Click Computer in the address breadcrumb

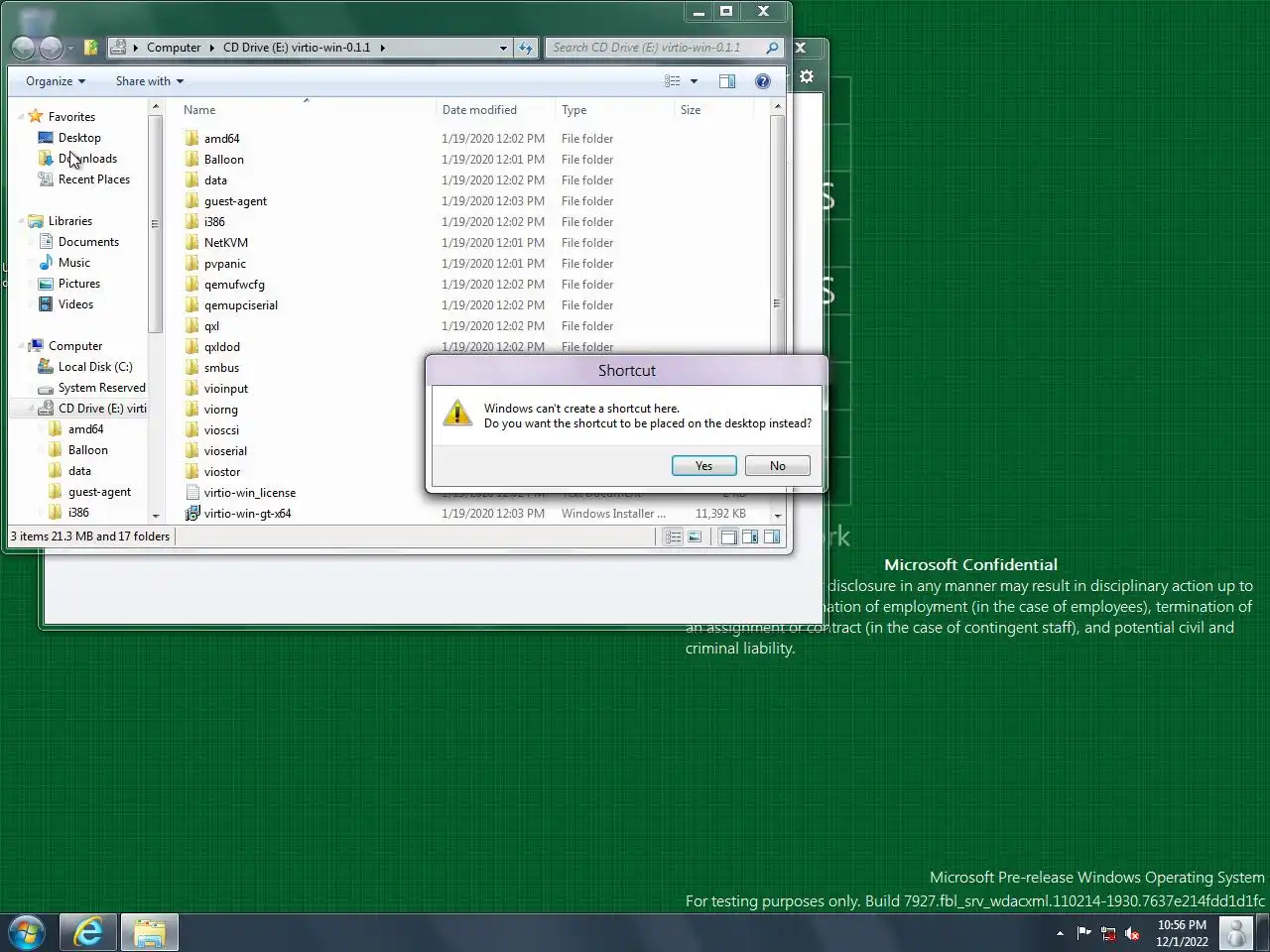coord(174,48)
